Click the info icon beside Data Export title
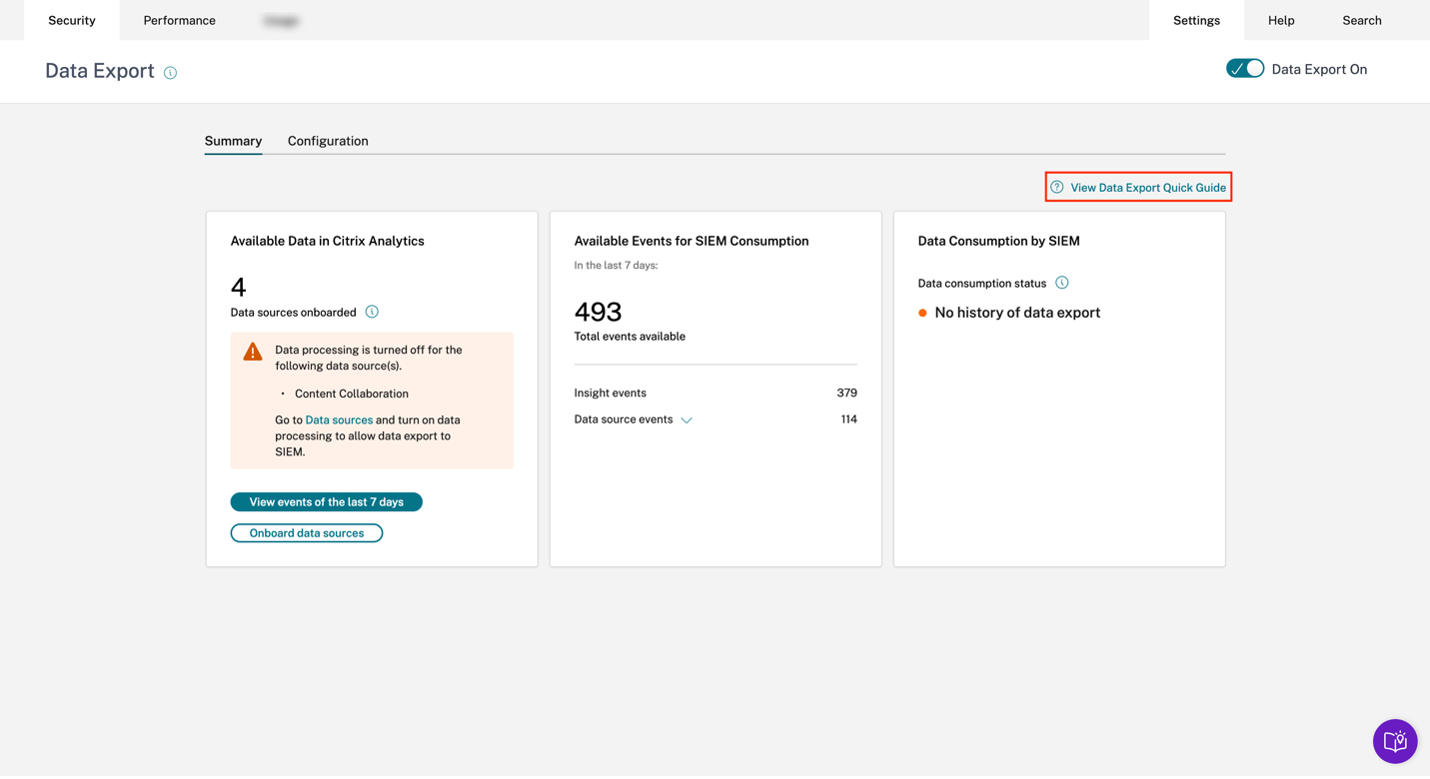 [170, 73]
